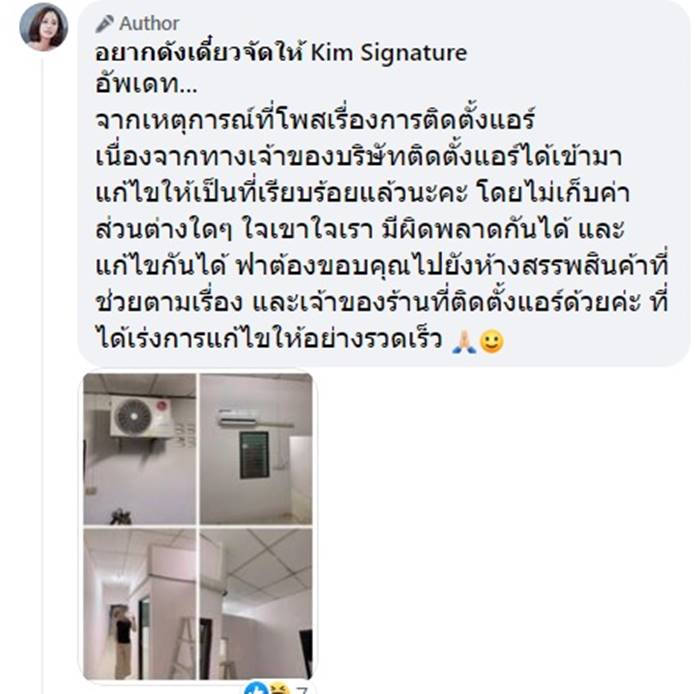The image size is (700, 694).
Task: Click the line starting "จากเหตุการณ์ที่โพส"
Action: pos(315,121)
